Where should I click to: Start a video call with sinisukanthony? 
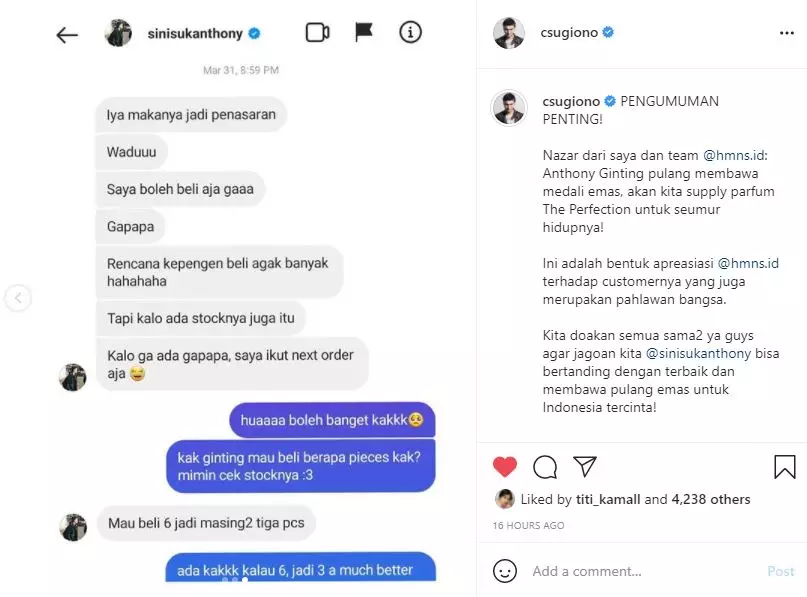click(x=318, y=32)
